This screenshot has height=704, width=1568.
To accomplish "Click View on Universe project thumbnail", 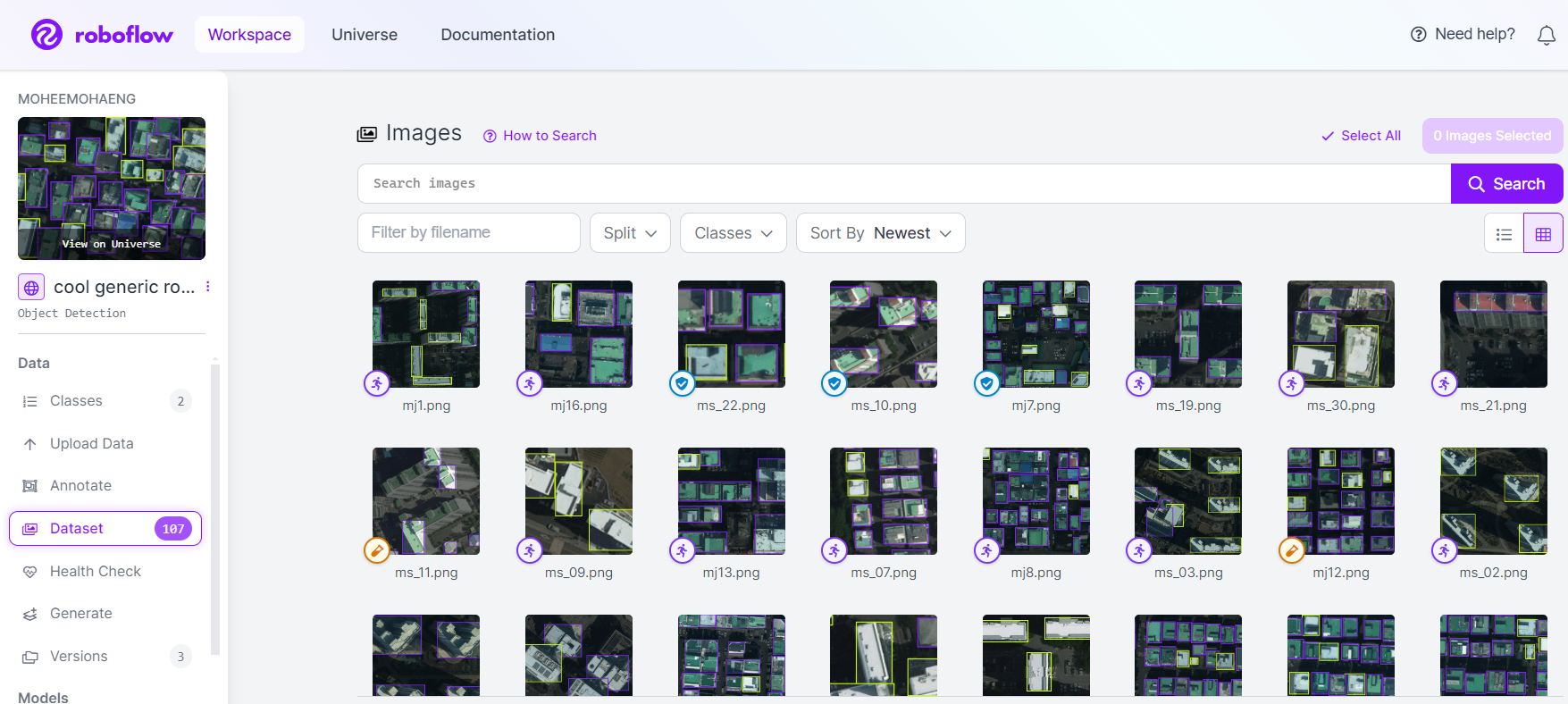I will click(112, 189).
